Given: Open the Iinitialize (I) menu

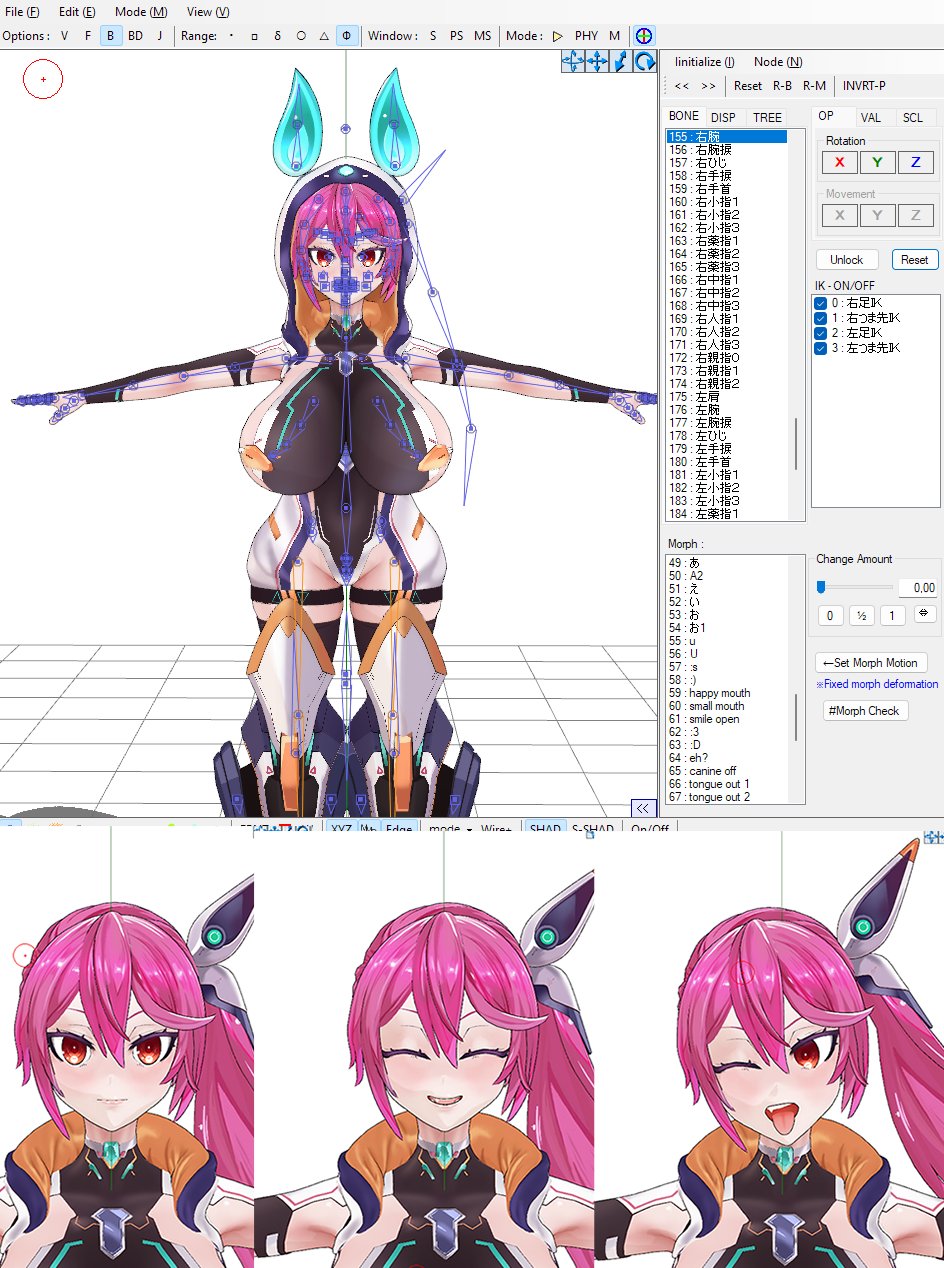Looking at the screenshot, I should tap(704, 62).
